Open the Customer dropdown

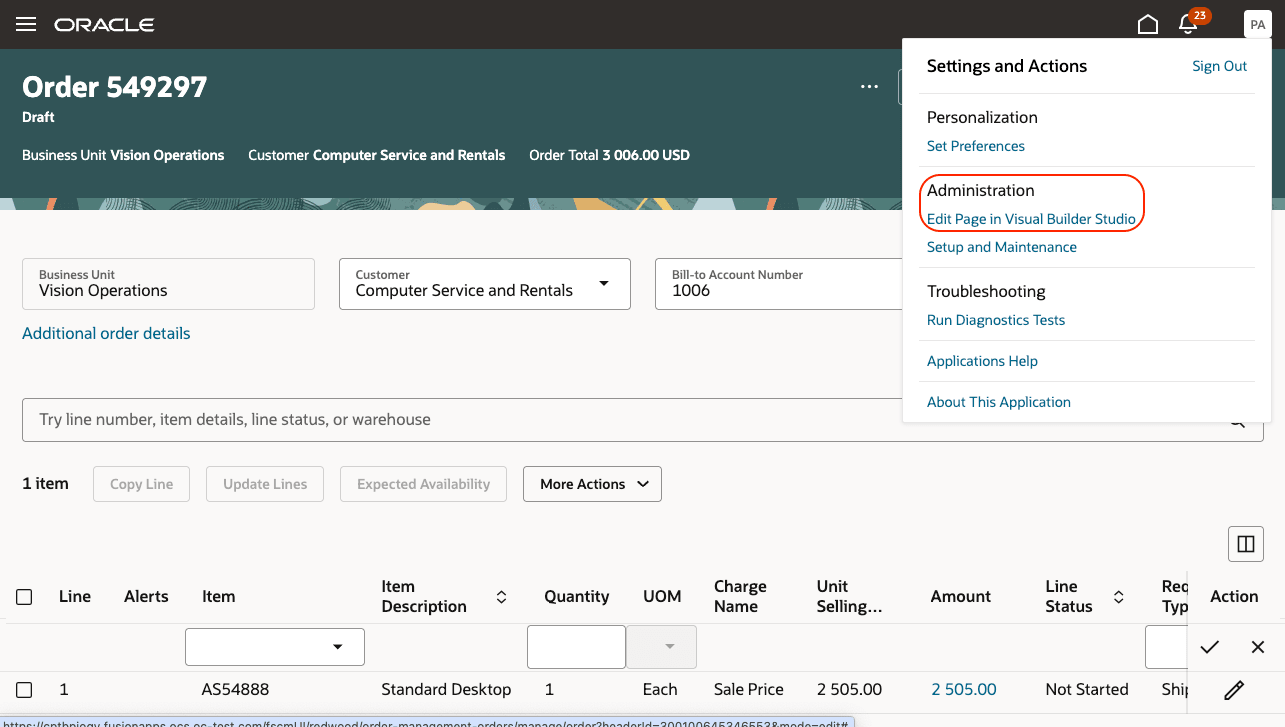pyautogui.click(x=604, y=284)
